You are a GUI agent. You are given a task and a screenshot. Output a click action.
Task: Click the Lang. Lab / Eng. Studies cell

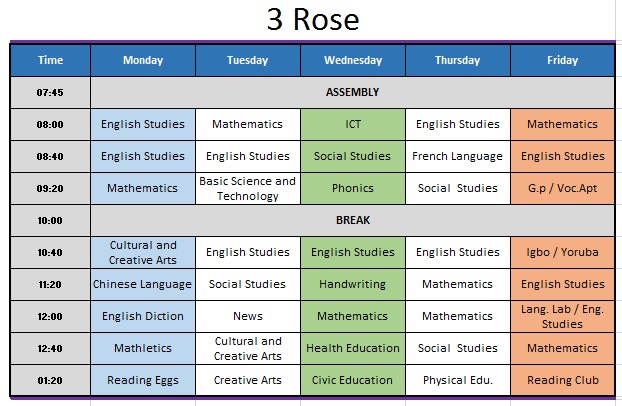coord(562,316)
